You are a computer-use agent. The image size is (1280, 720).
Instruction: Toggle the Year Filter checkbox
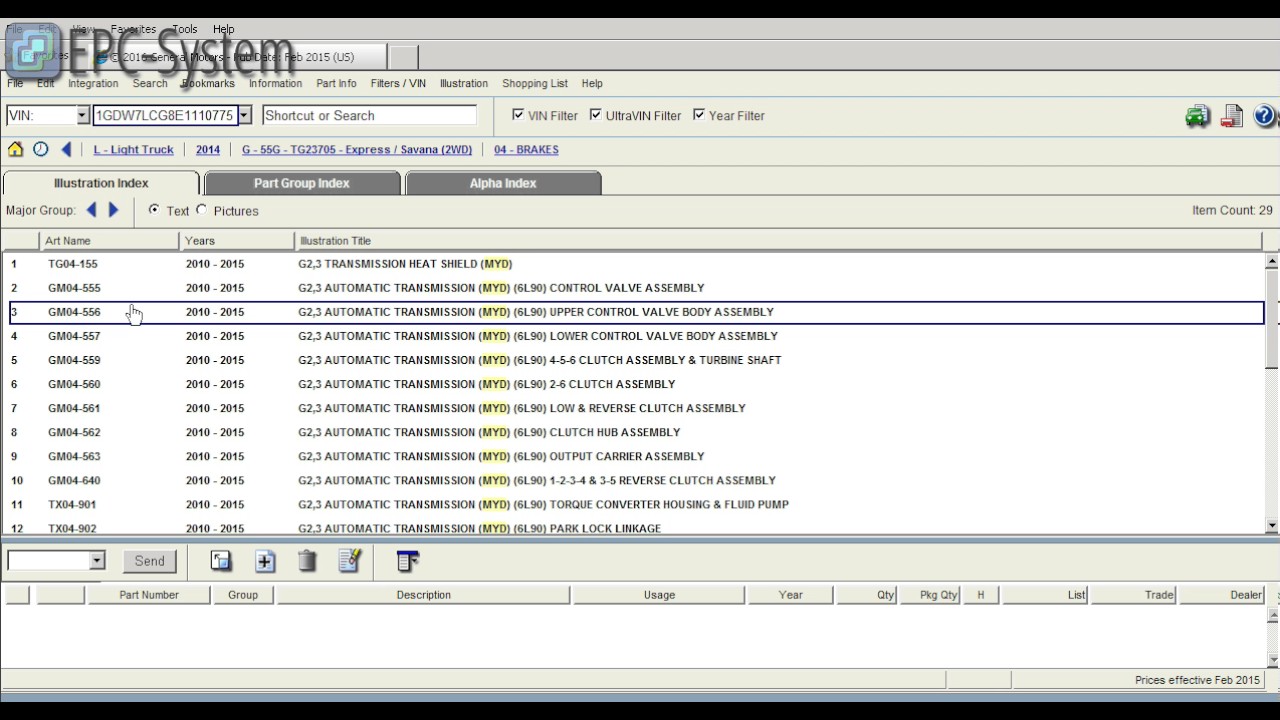[698, 115]
